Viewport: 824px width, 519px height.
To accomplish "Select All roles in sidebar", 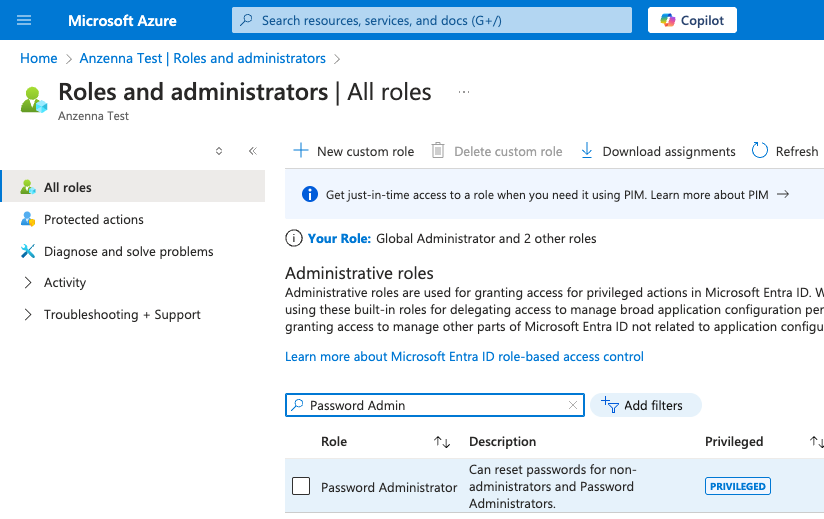I will (68, 187).
